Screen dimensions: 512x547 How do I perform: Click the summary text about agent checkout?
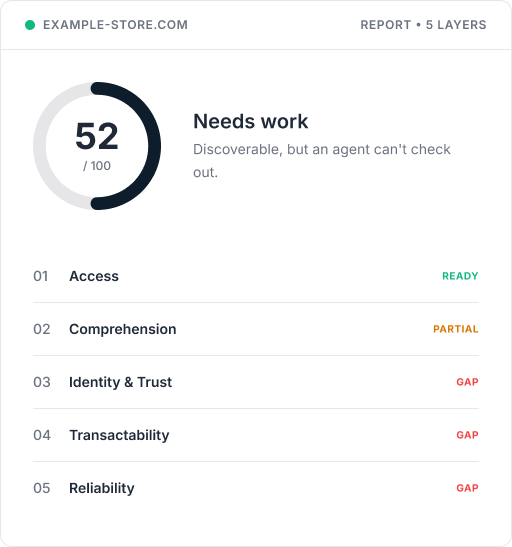(322, 161)
